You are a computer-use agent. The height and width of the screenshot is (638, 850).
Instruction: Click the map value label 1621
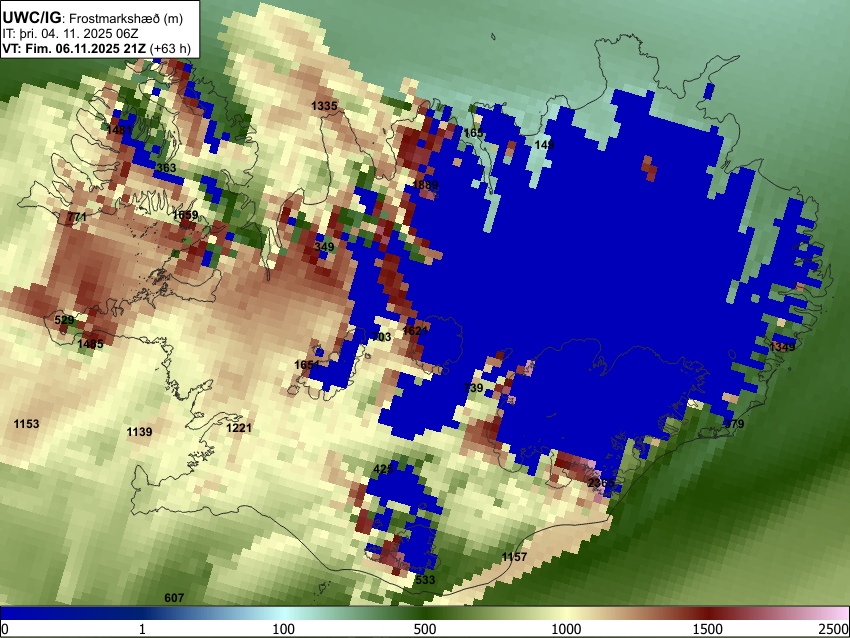point(416,330)
